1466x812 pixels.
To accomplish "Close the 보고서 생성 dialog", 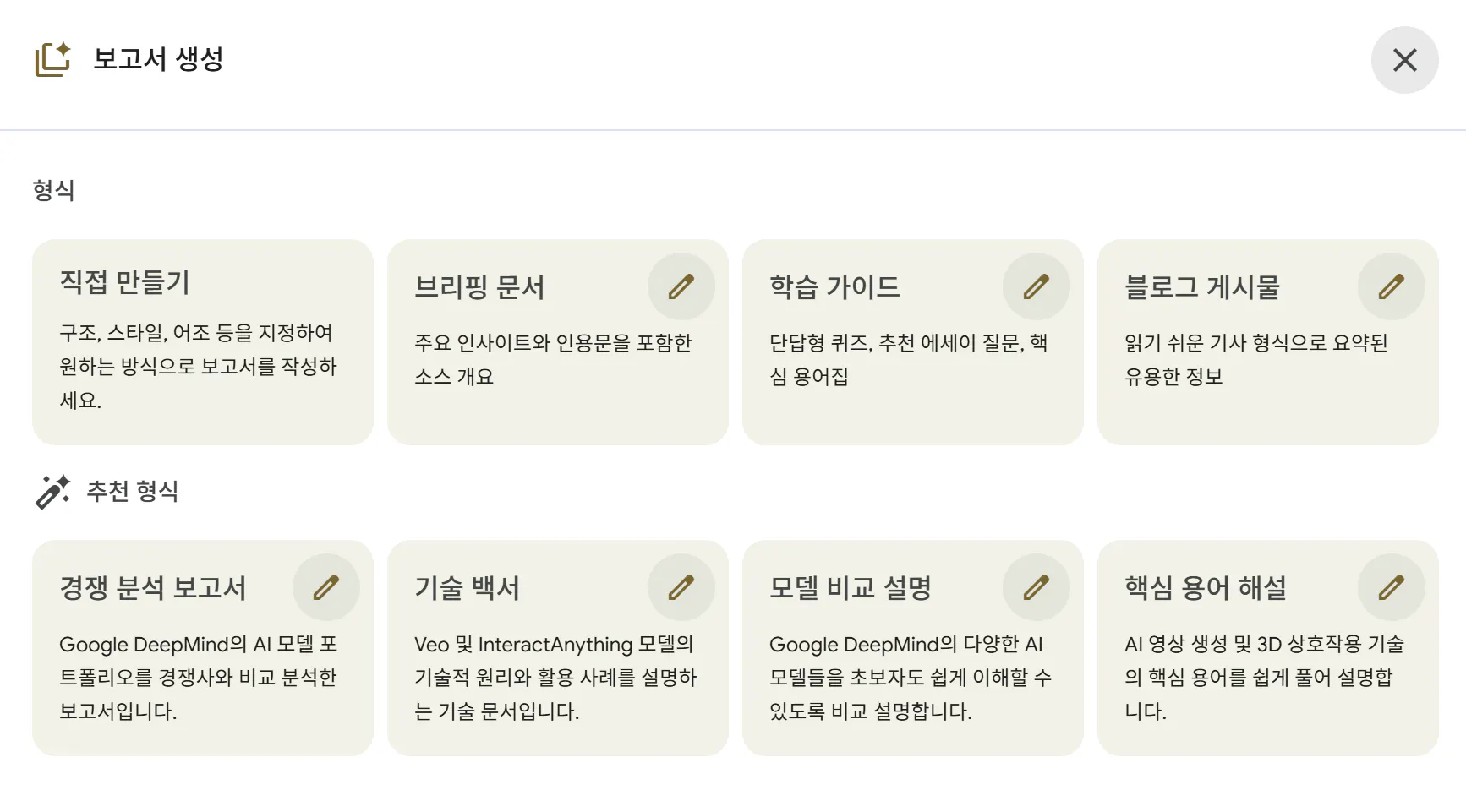I will tap(1404, 60).
